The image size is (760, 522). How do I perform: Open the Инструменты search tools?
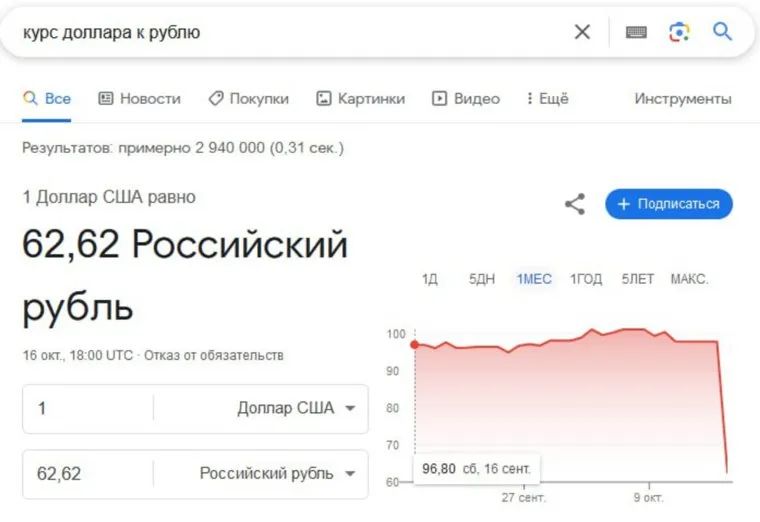tap(683, 98)
